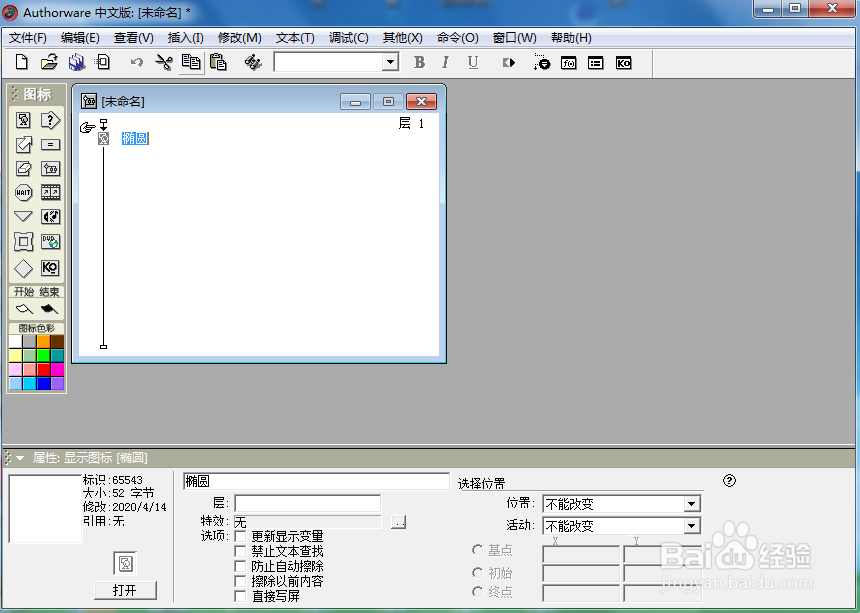Select the Decision icon in palette

point(50,120)
